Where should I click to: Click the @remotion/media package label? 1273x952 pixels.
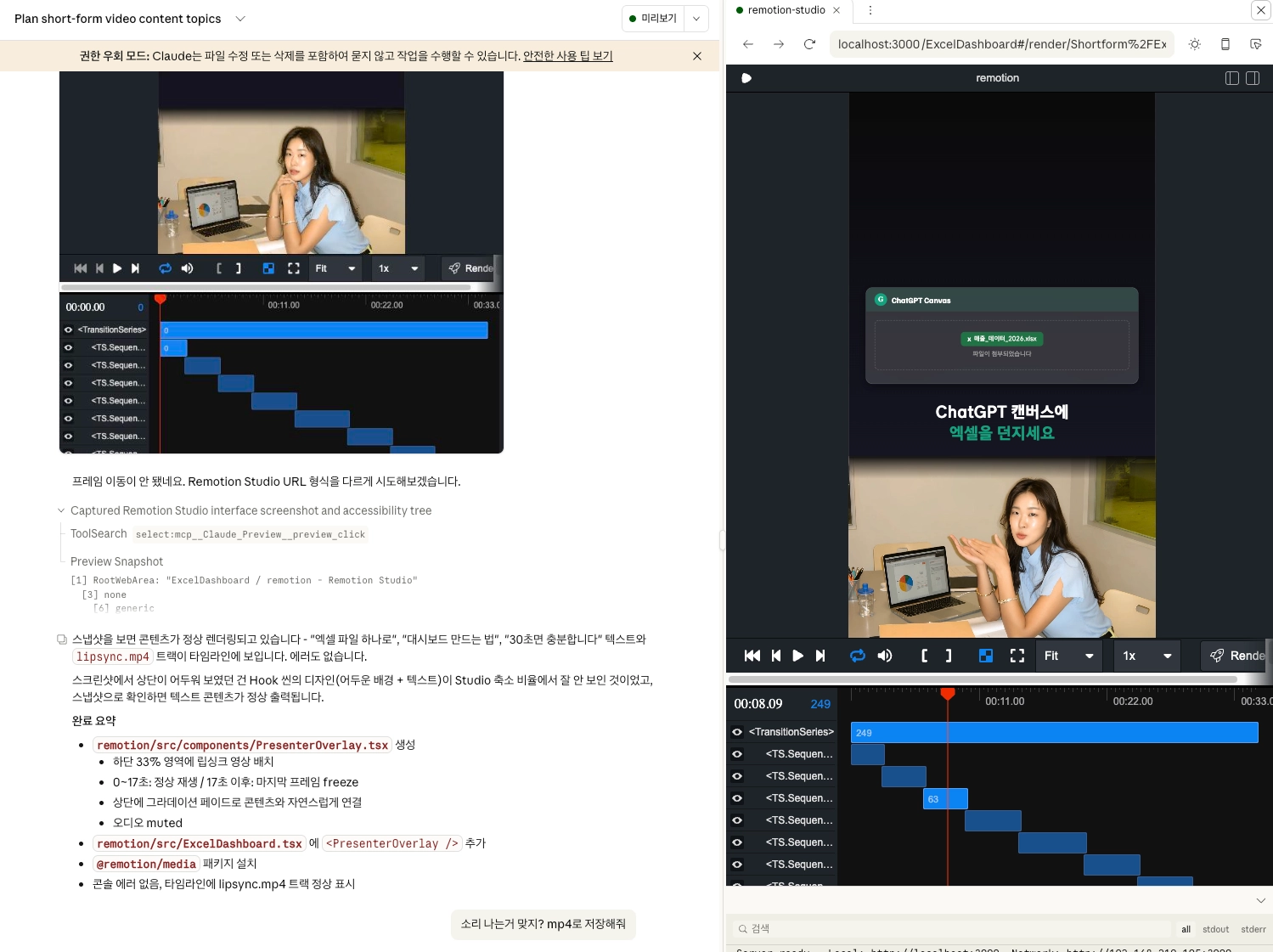pos(146,865)
